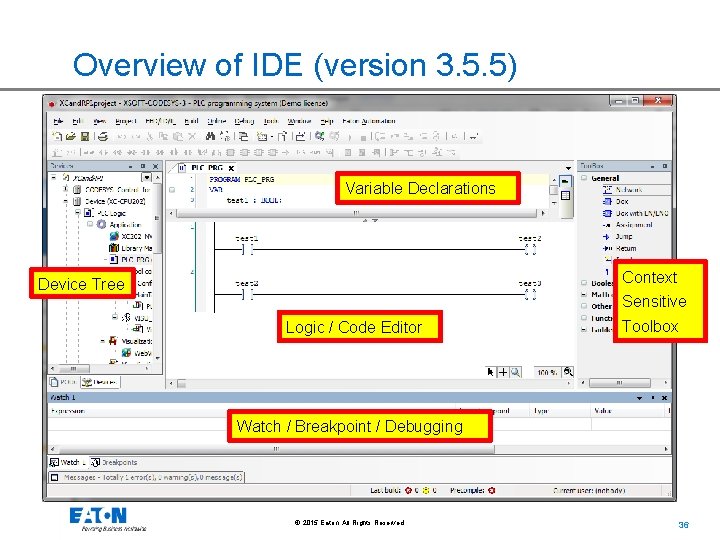Click the New Project toolbar icon
The height and width of the screenshot is (540, 720).
(57, 136)
